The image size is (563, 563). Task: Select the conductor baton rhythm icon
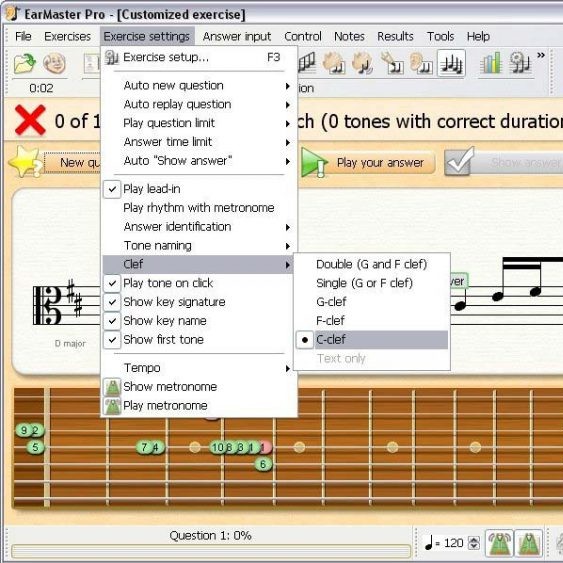(x=392, y=63)
